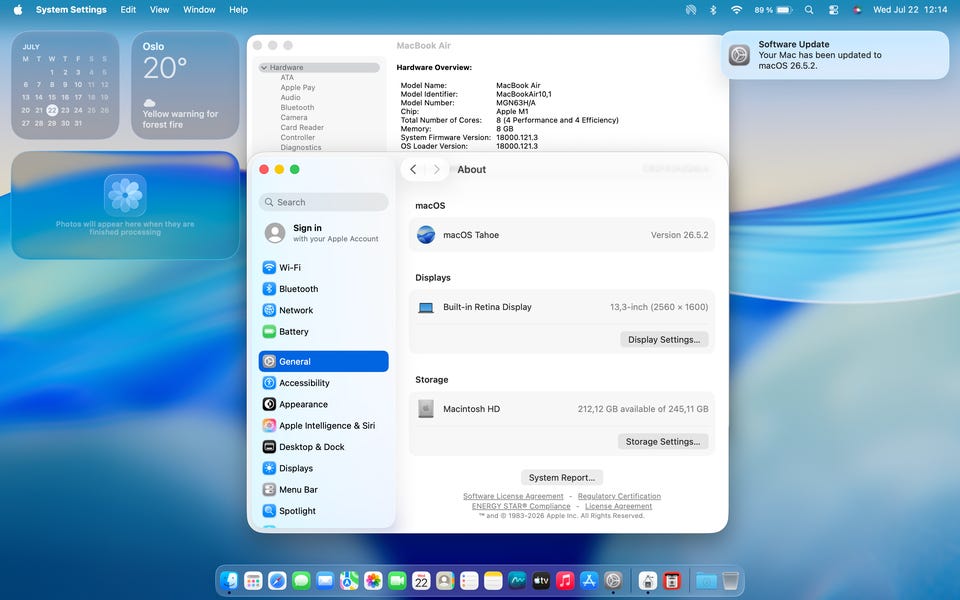Open the Wi-Fi status menu bar icon
The image size is (960, 600).
[737, 10]
